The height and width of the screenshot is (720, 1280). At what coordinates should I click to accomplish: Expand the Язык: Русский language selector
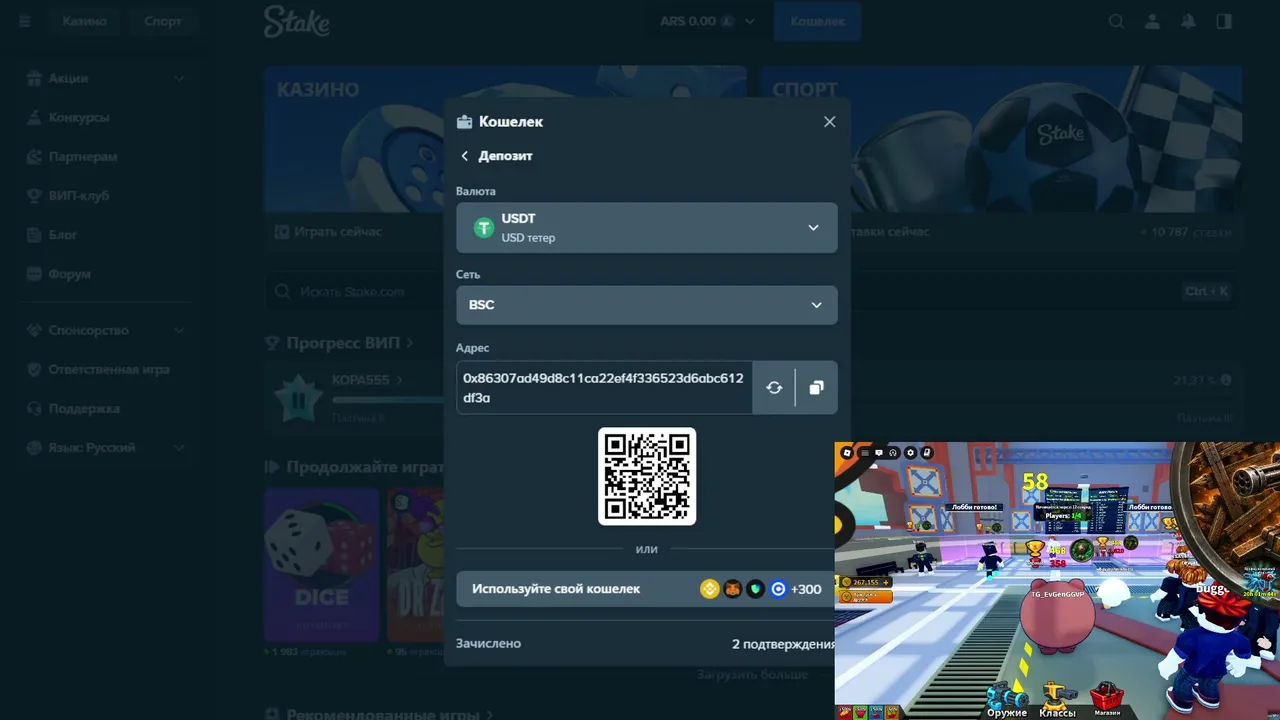[106, 447]
